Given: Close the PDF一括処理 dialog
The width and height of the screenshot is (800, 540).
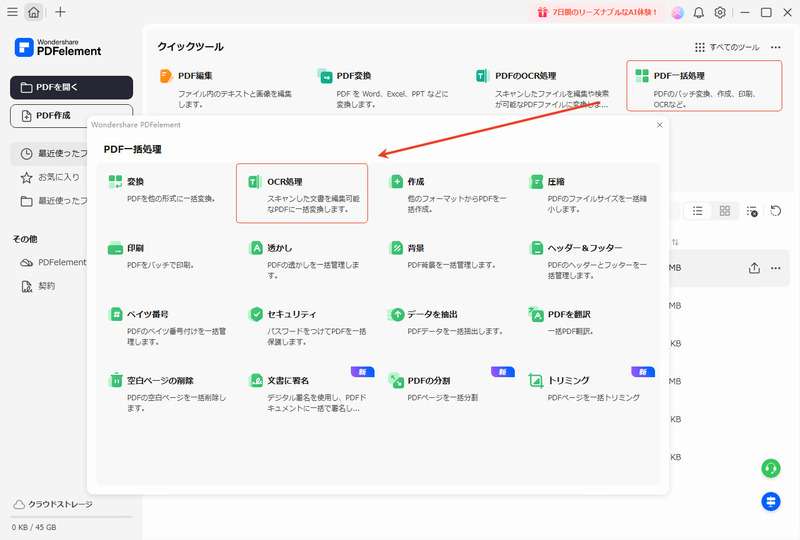Looking at the screenshot, I should [x=660, y=125].
